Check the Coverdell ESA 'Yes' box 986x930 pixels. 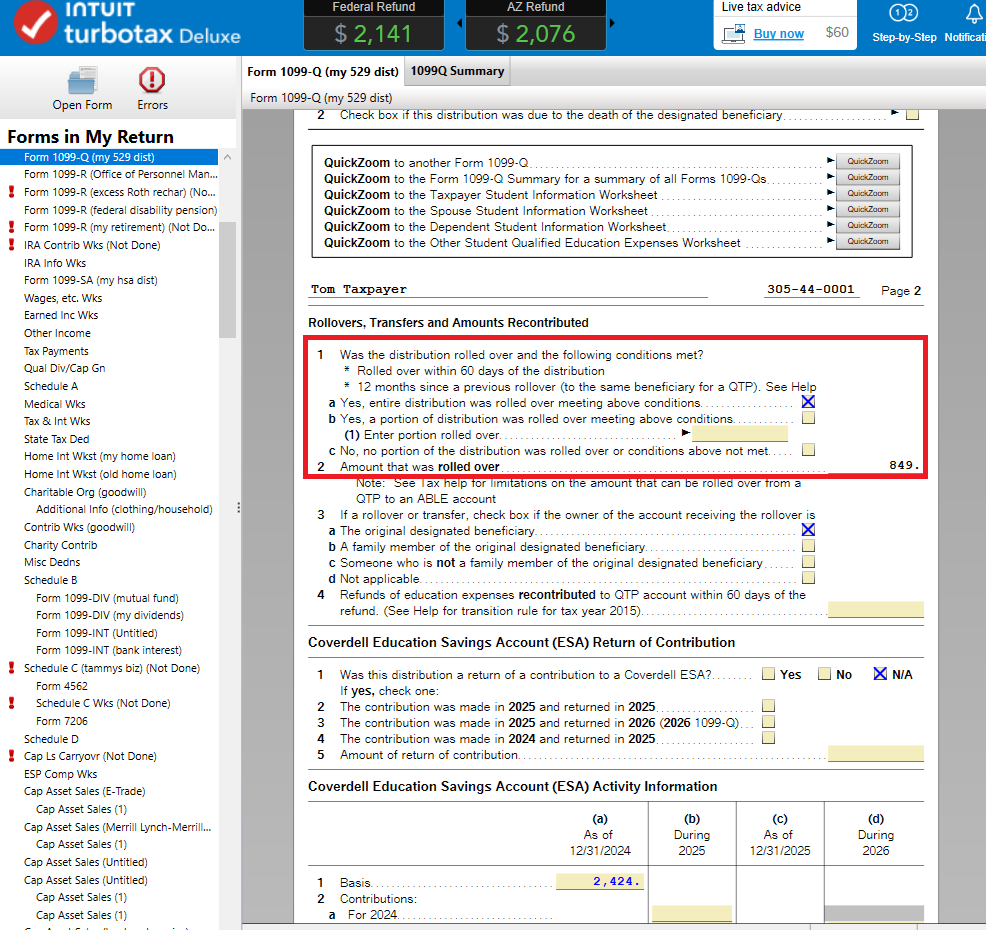(768, 674)
